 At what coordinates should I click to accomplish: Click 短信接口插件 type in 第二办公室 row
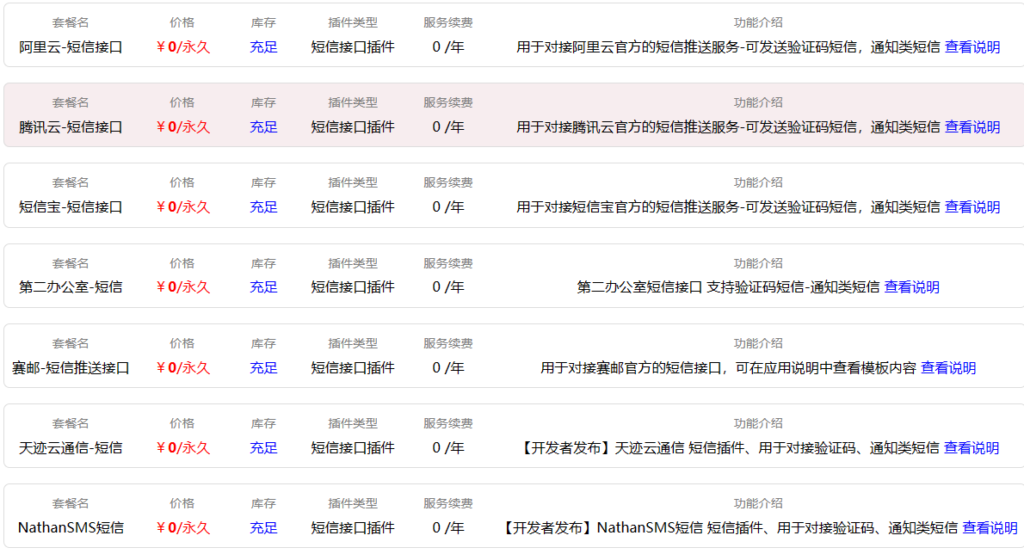[x=353, y=287]
